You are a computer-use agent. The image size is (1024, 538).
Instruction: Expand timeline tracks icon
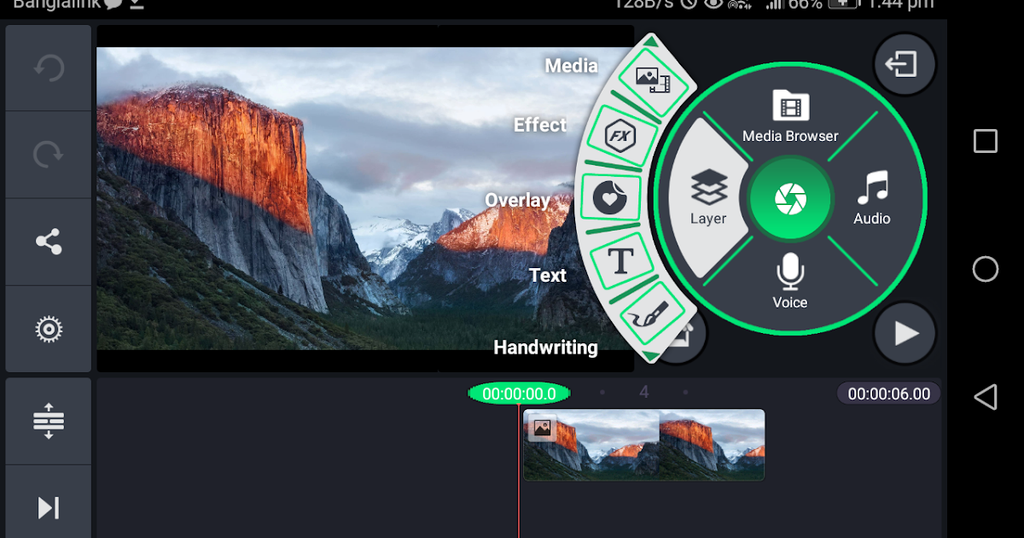(x=48, y=421)
